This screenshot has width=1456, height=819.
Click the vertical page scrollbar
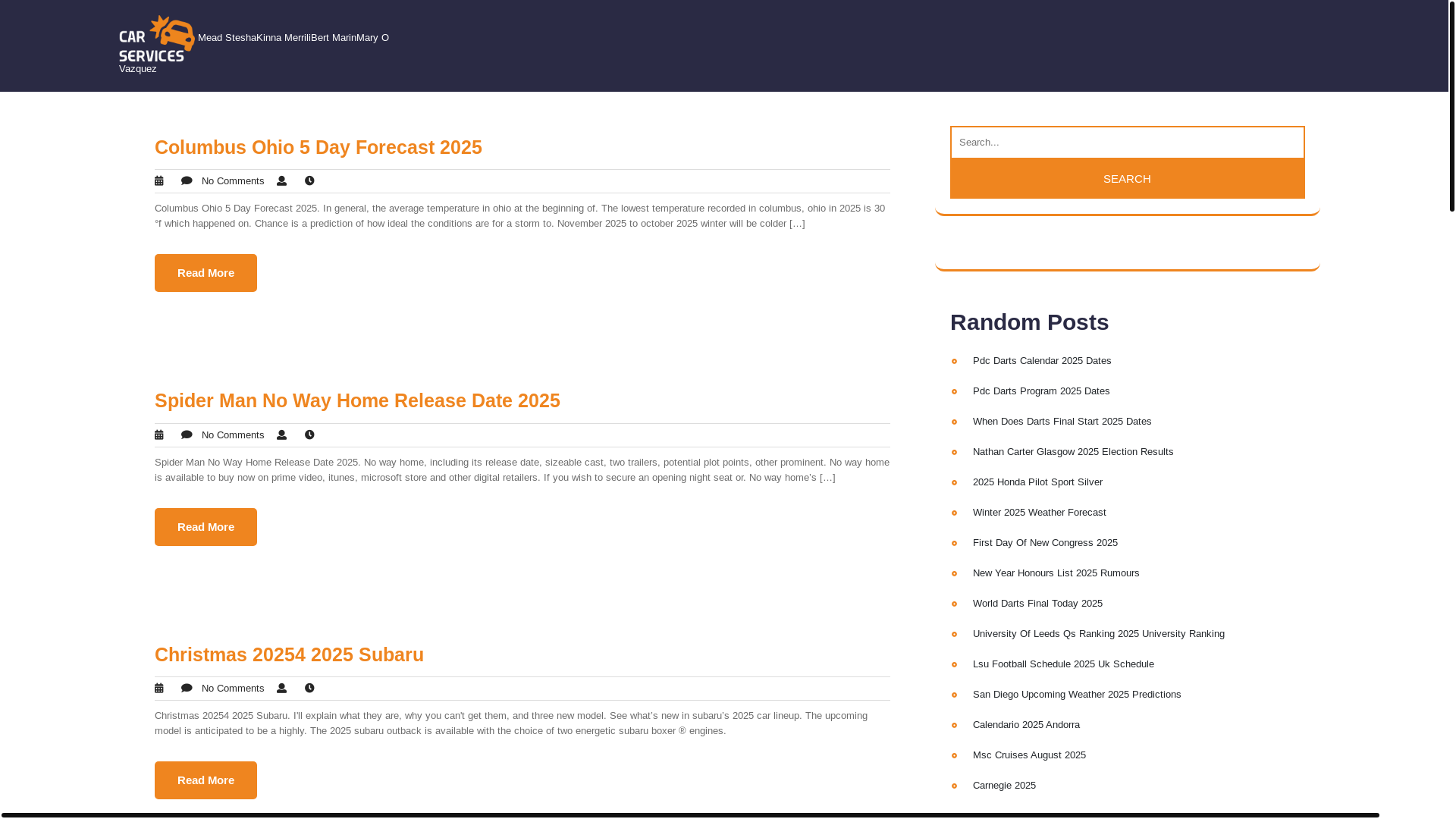[1451, 106]
